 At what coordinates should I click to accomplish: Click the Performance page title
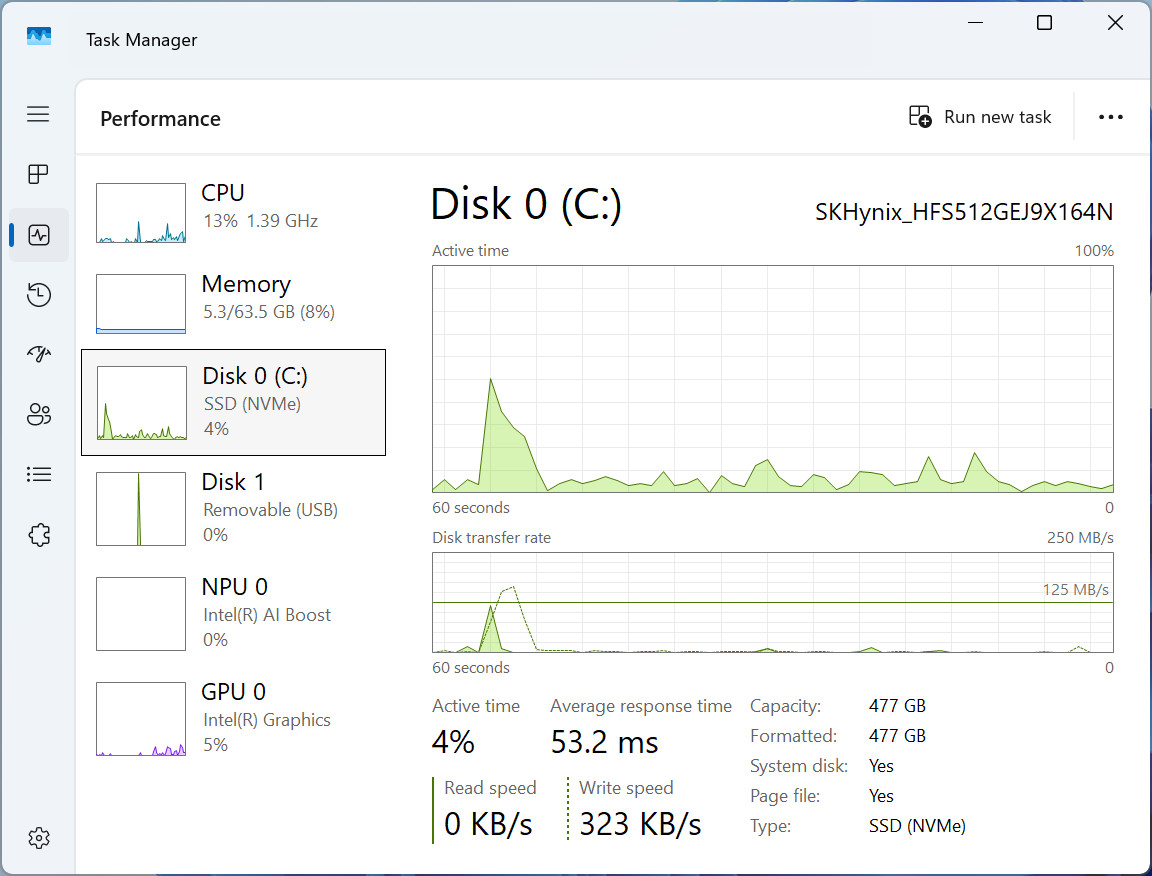coord(160,118)
